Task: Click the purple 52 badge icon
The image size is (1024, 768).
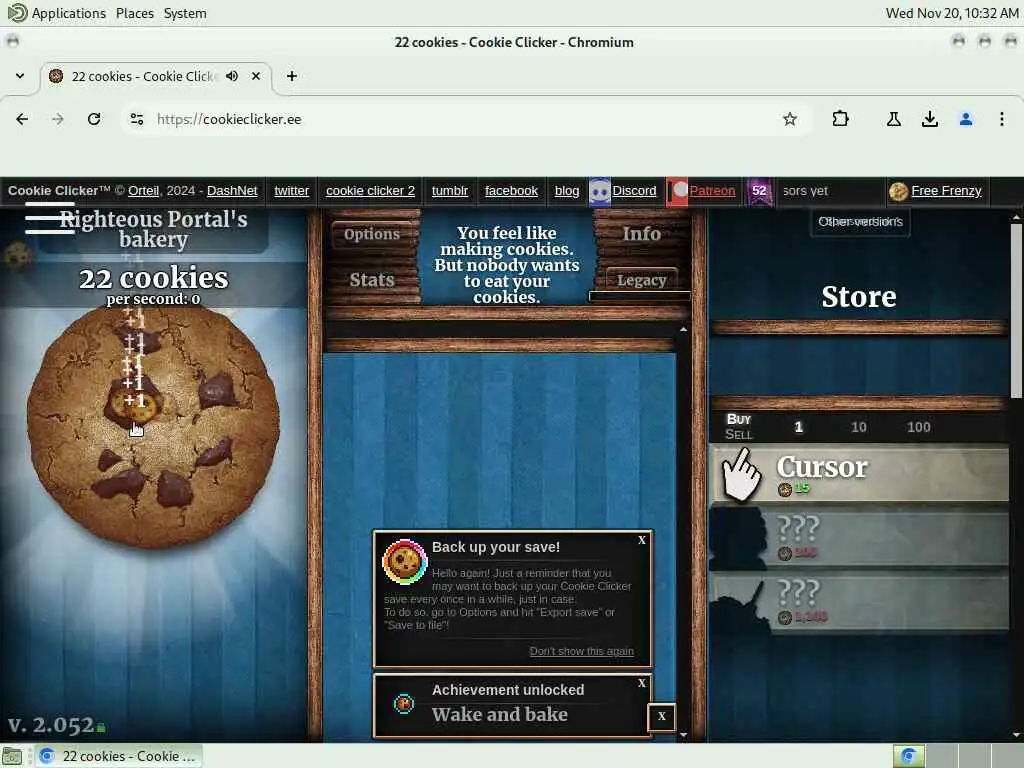Action: coord(760,192)
